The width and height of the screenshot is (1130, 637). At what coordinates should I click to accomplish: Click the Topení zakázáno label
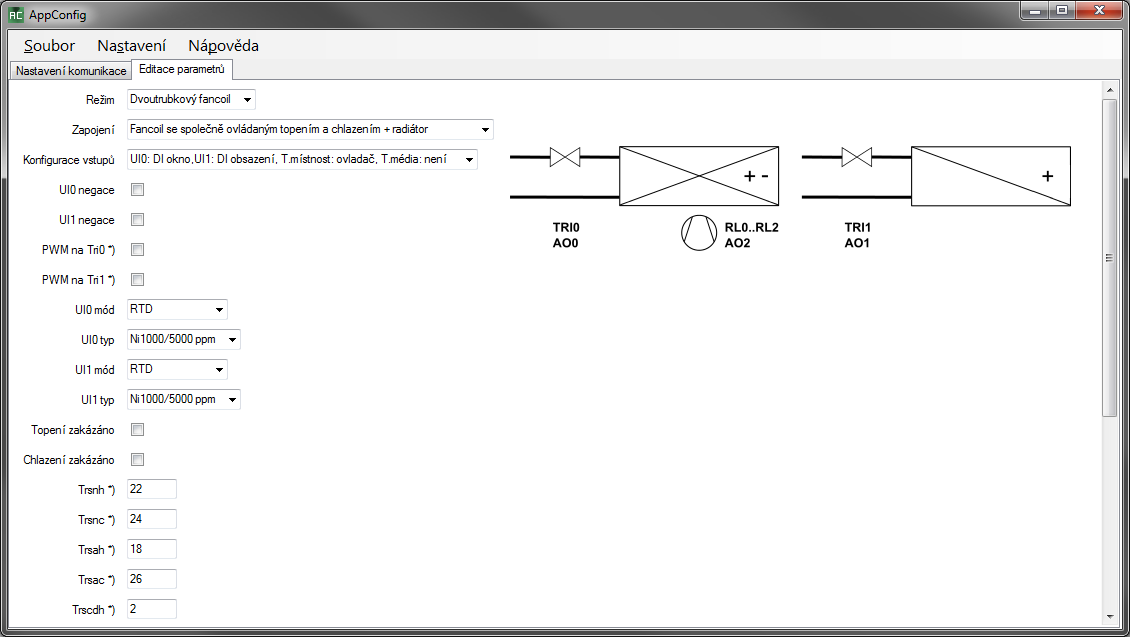pyautogui.click(x=73, y=430)
